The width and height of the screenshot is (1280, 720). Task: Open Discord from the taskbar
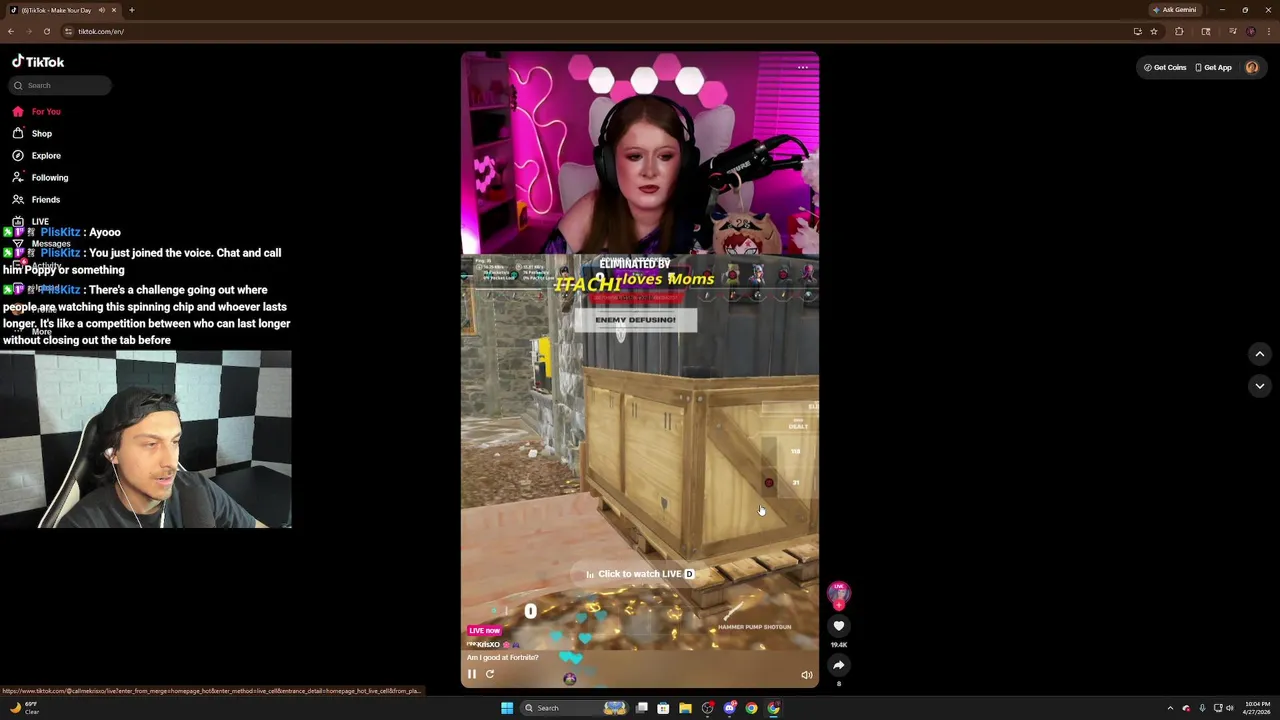[730, 708]
